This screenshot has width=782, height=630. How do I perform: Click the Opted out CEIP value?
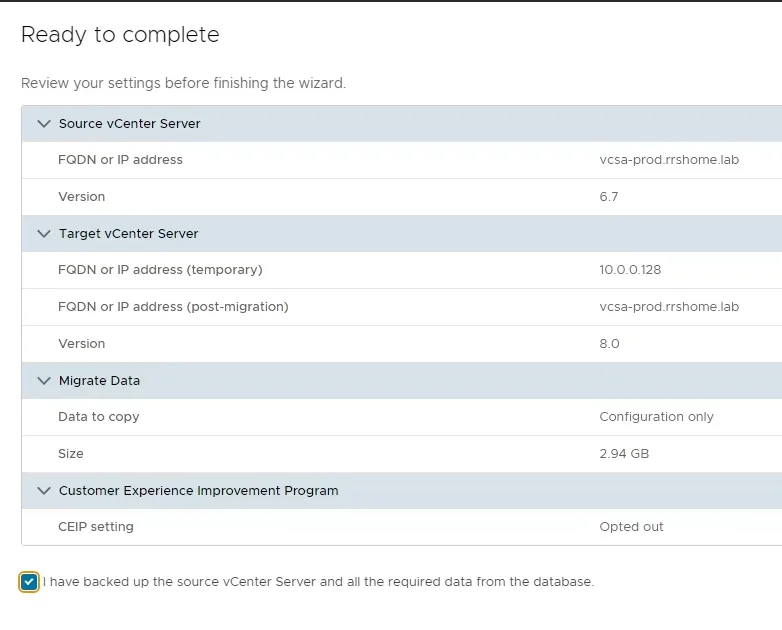click(x=631, y=527)
